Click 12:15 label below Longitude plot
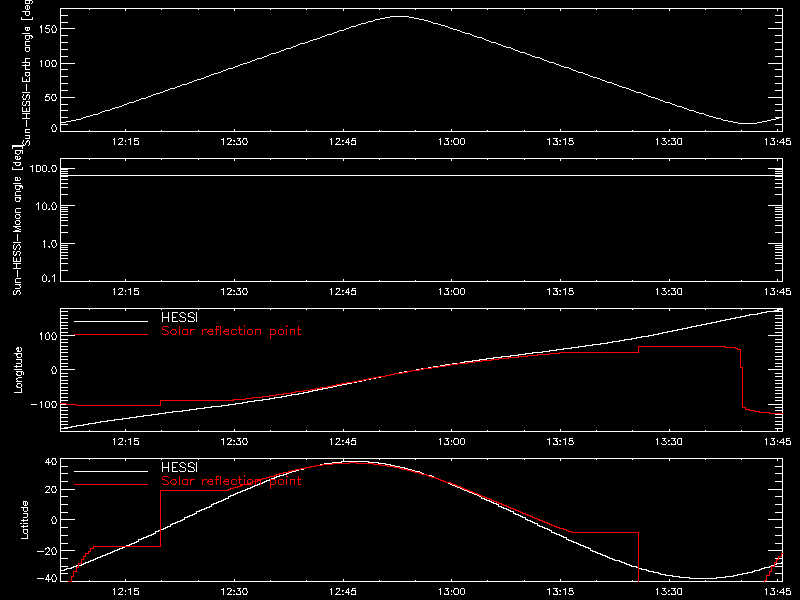 pos(126,441)
